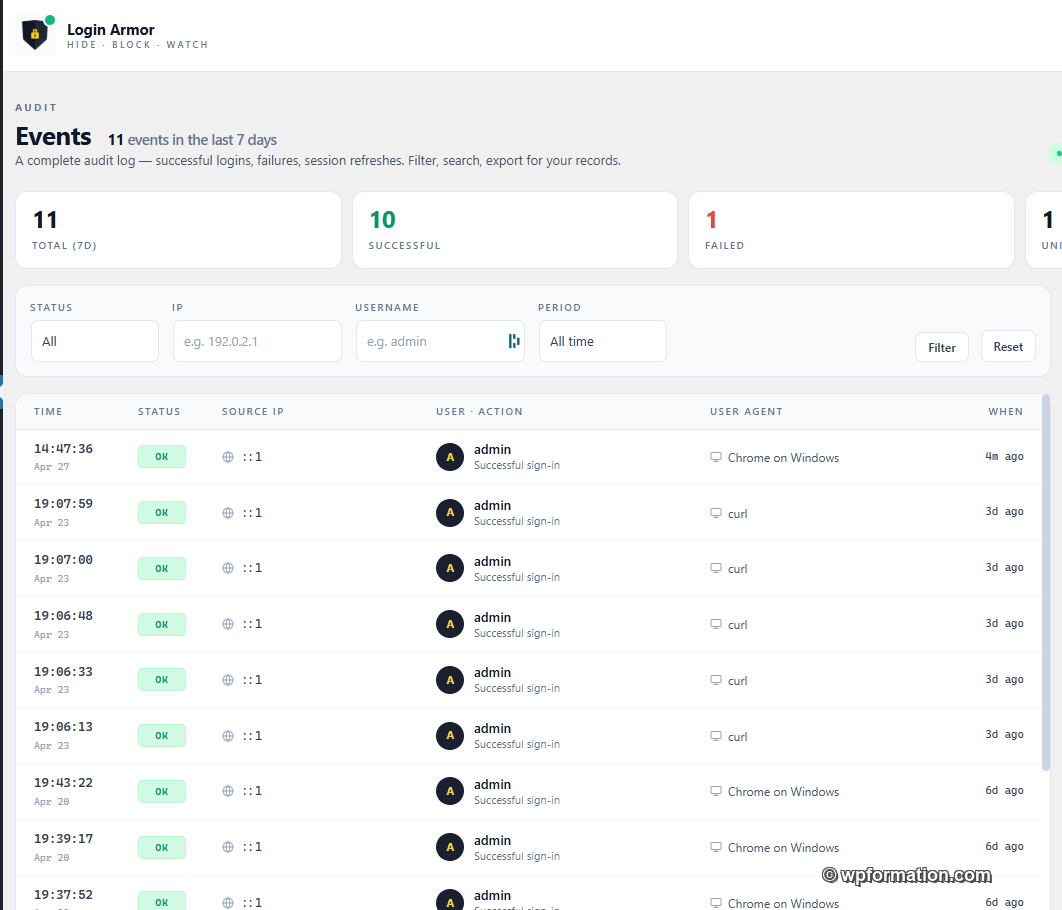Click monitor icon beside Chrome on Windows, 14:47:36 row

click(716, 457)
